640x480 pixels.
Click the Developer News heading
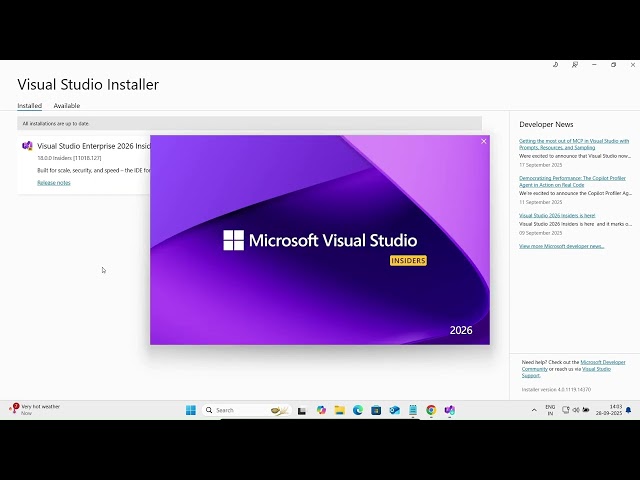point(546,124)
